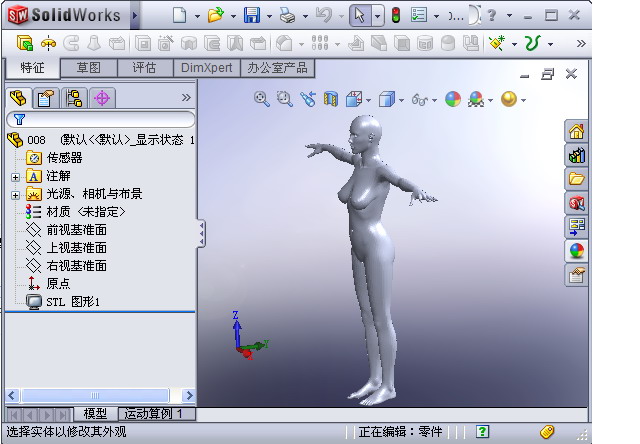The height and width of the screenshot is (444, 640).
Task: Open the Select tool dropdown arrow
Action: (x=378, y=16)
